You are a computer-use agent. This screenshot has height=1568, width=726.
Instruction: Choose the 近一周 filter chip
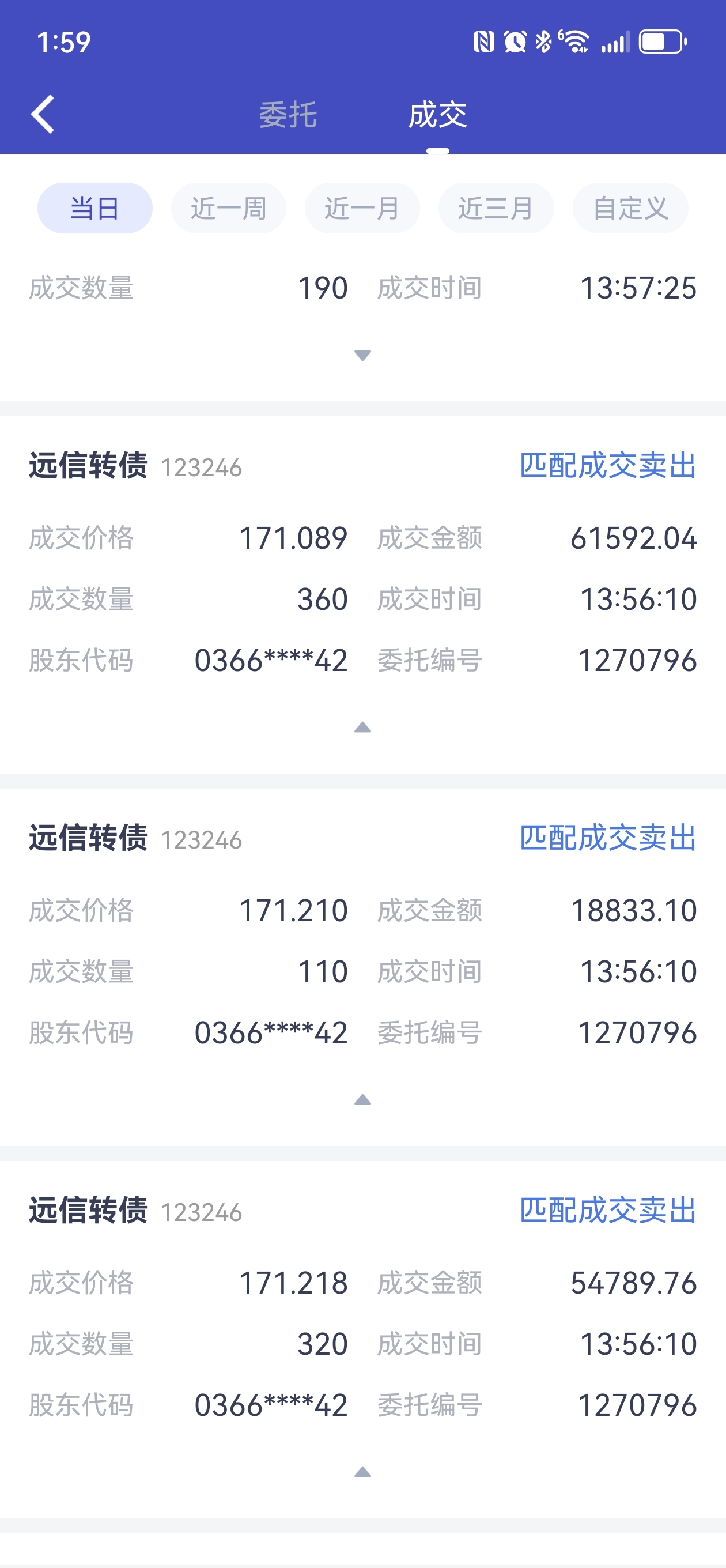pos(228,208)
